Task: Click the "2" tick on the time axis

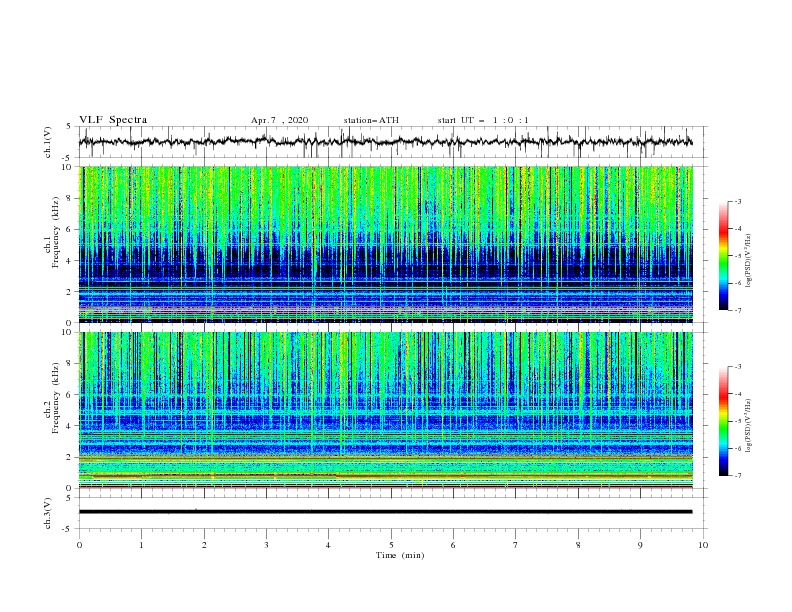Action: [x=204, y=545]
